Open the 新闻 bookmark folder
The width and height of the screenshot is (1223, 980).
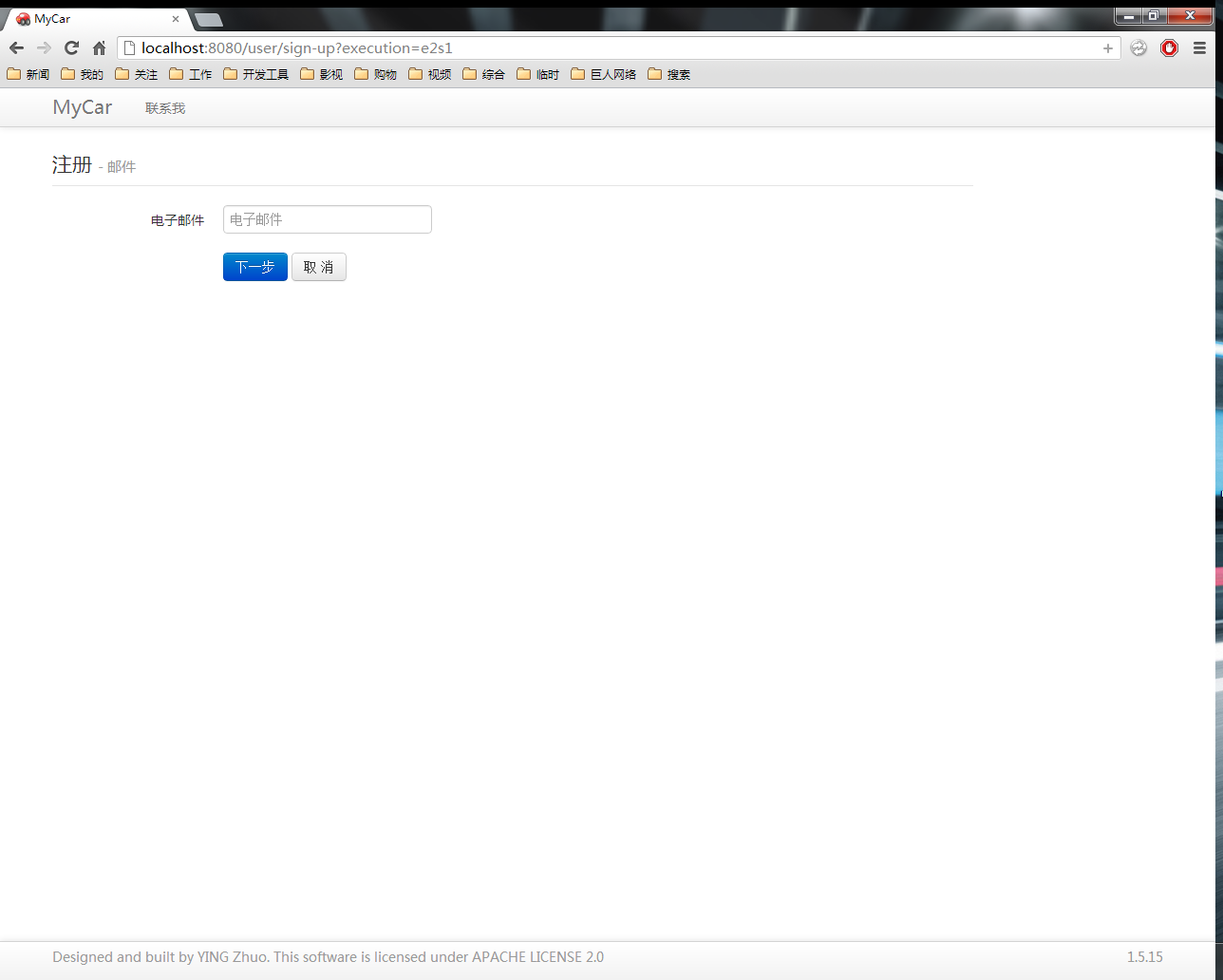pos(28,74)
